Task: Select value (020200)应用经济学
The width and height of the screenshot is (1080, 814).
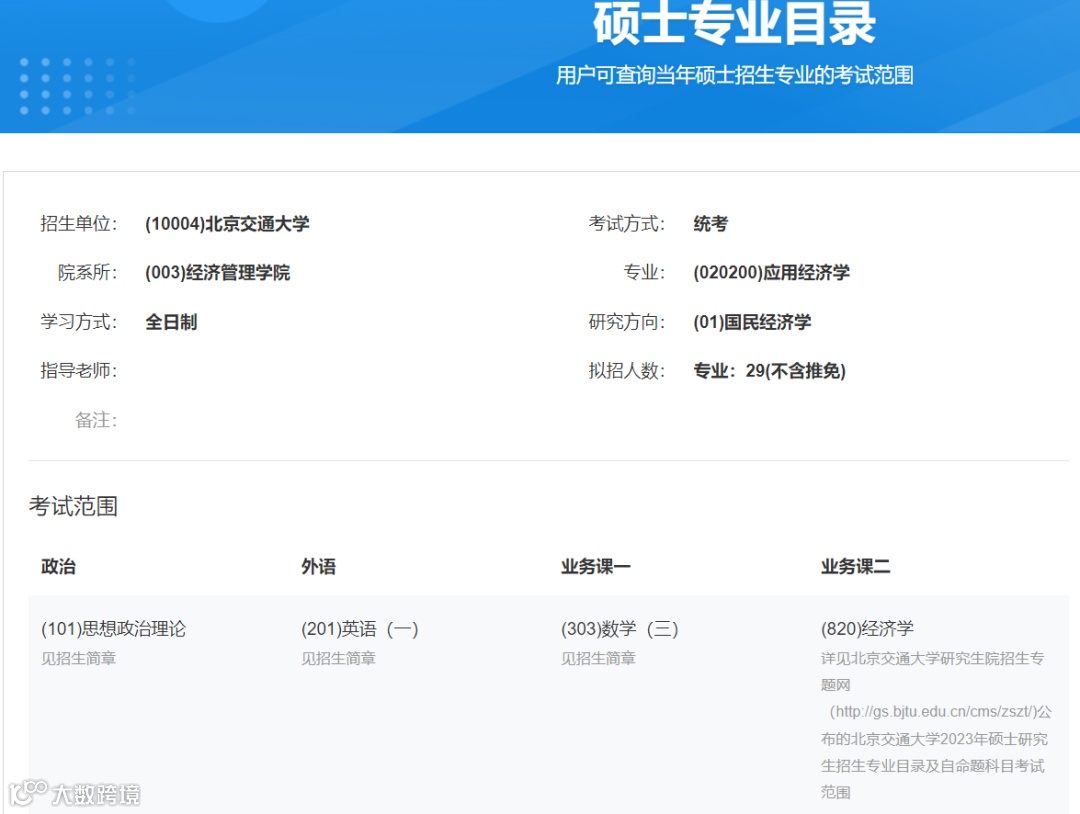Action: coord(771,273)
